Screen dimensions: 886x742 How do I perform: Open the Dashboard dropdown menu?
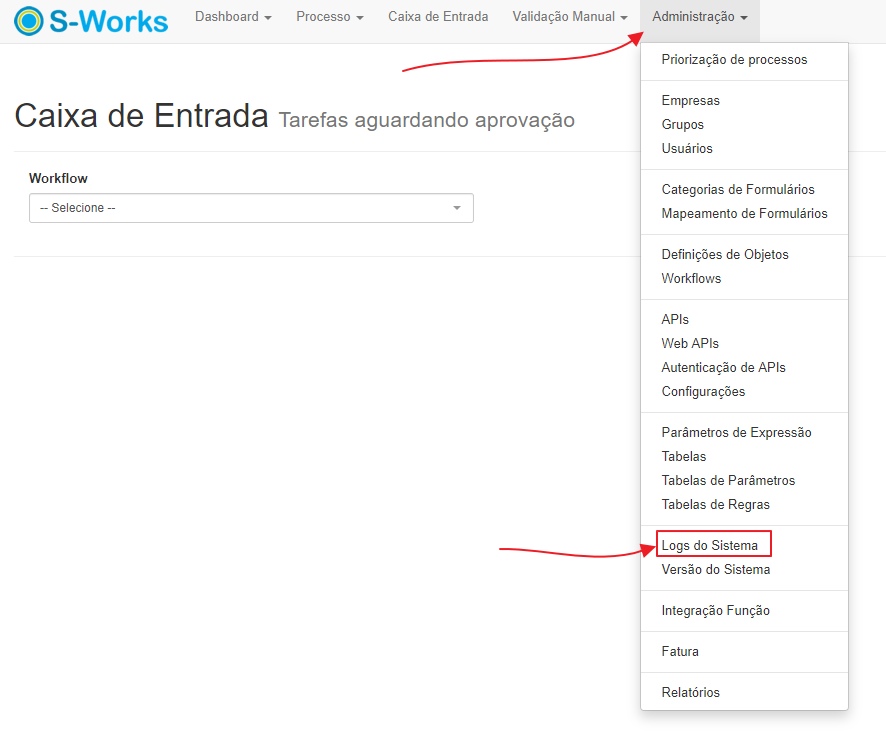tap(233, 17)
